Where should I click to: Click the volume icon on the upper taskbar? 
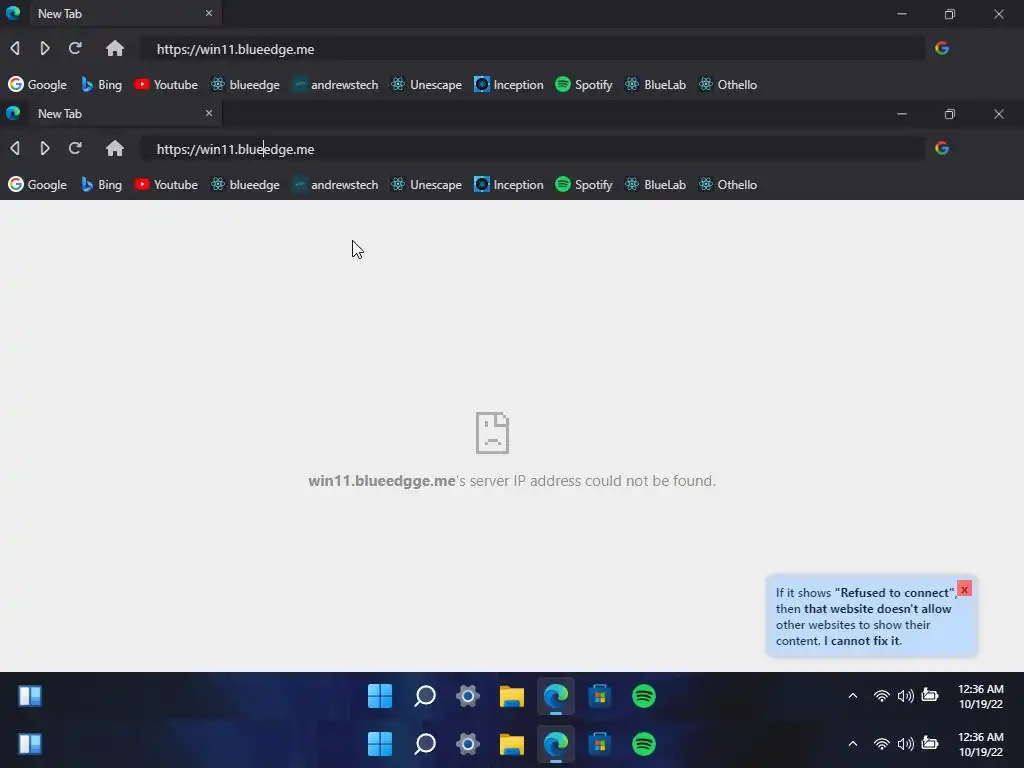pyautogui.click(x=906, y=696)
